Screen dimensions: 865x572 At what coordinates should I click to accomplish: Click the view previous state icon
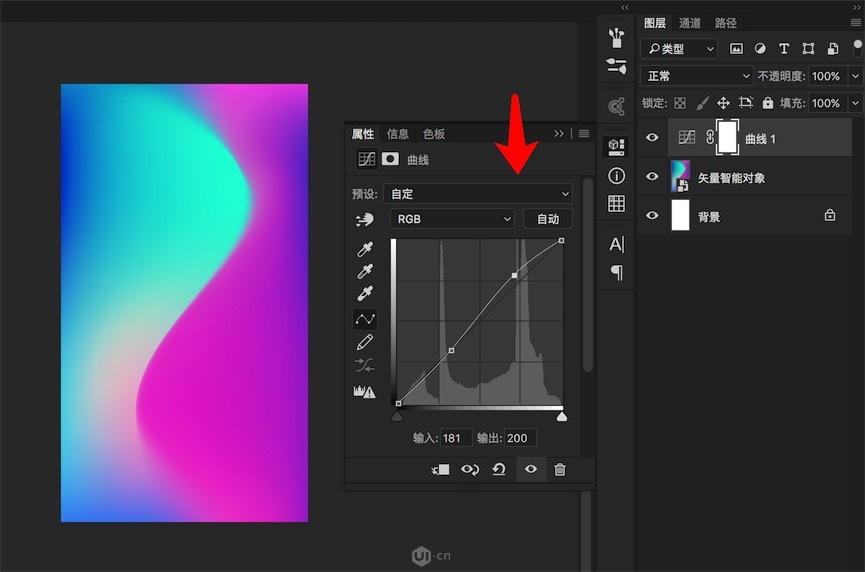(470, 469)
